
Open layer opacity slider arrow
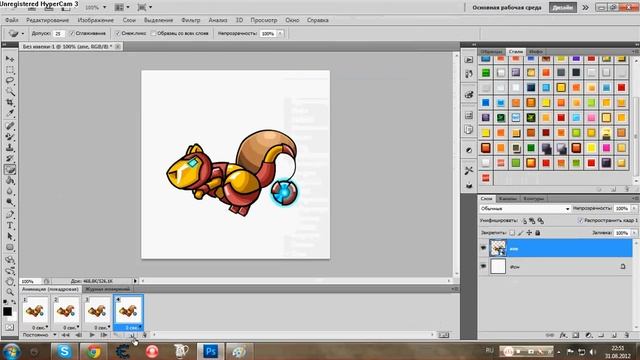[x=634, y=209]
